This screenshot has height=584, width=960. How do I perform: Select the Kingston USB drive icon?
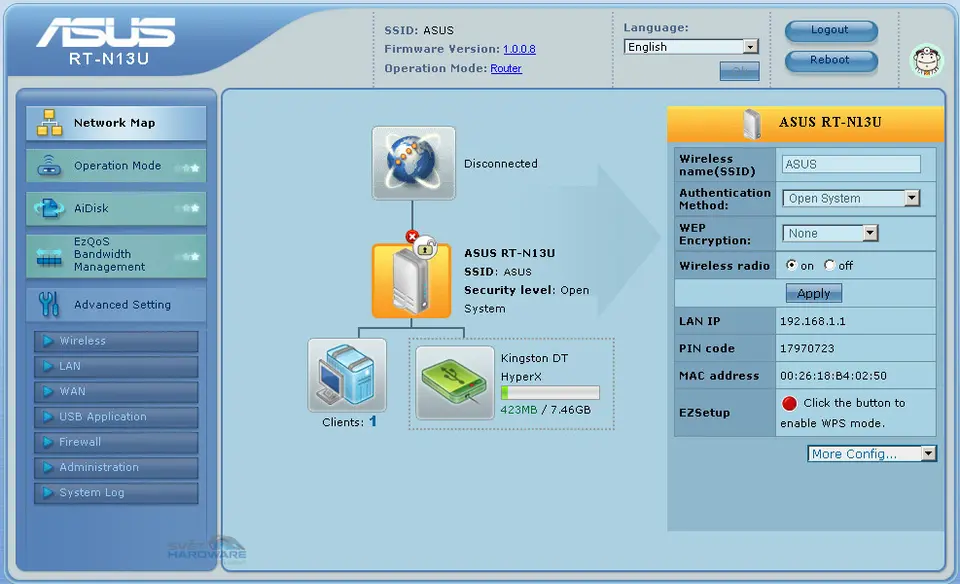click(455, 382)
